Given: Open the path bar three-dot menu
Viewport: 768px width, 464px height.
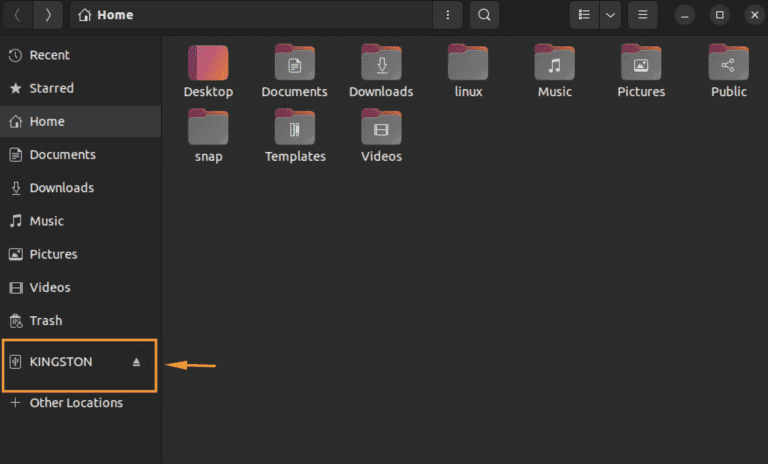Looking at the screenshot, I should pos(447,15).
